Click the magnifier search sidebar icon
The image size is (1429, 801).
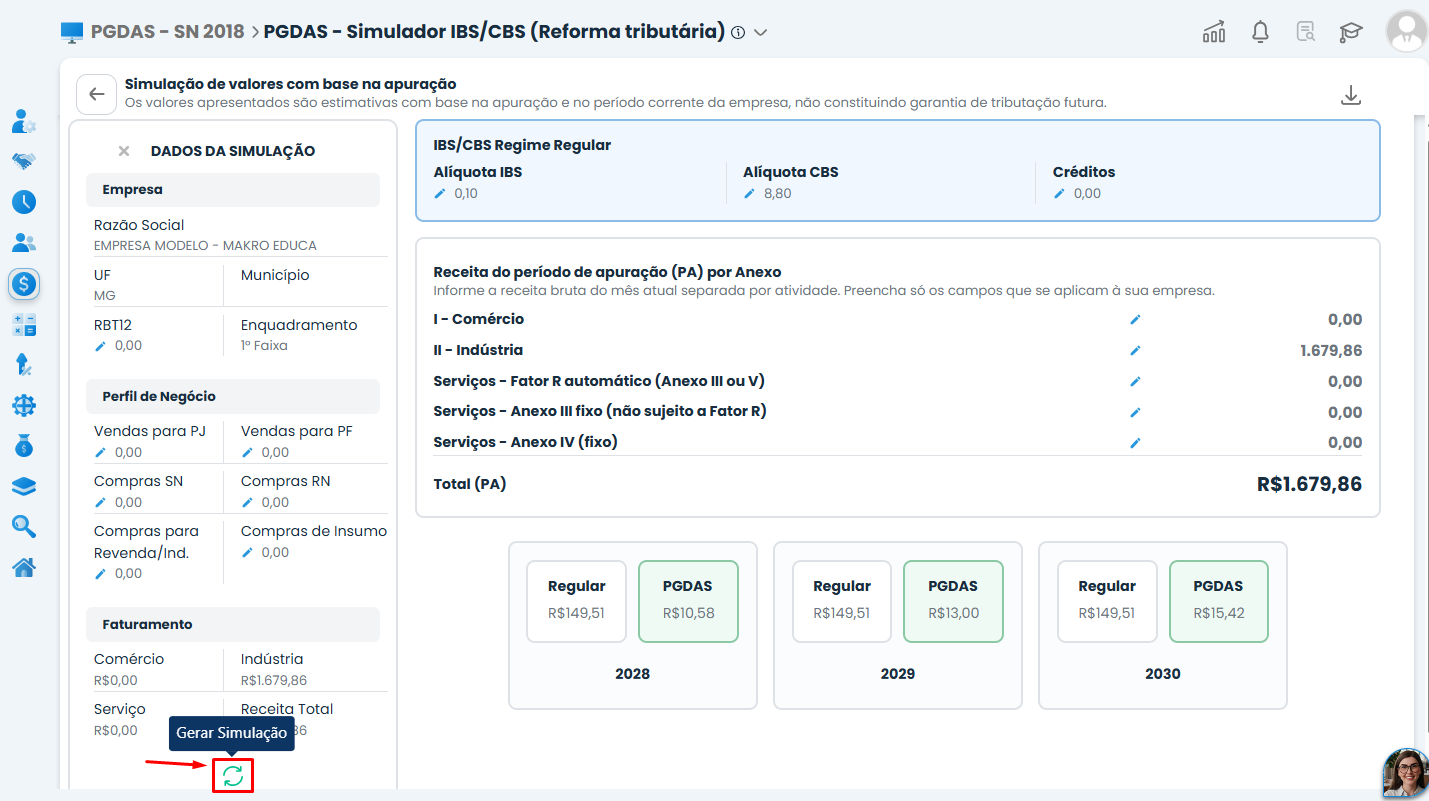pos(24,526)
